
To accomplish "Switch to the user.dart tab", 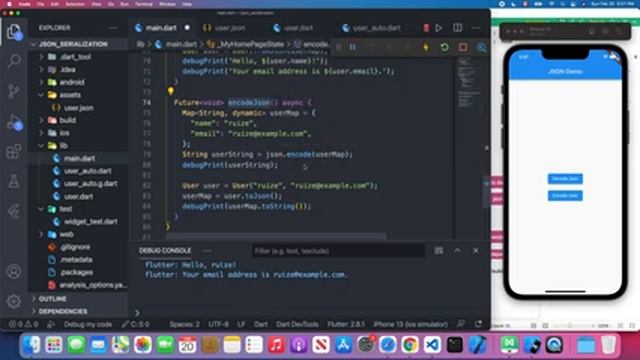I will (x=298, y=28).
